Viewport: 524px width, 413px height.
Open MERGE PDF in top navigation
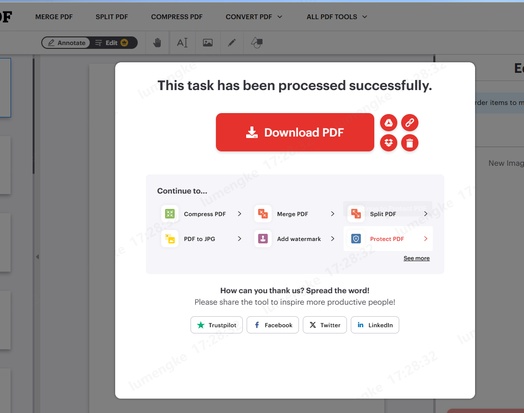click(54, 17)
